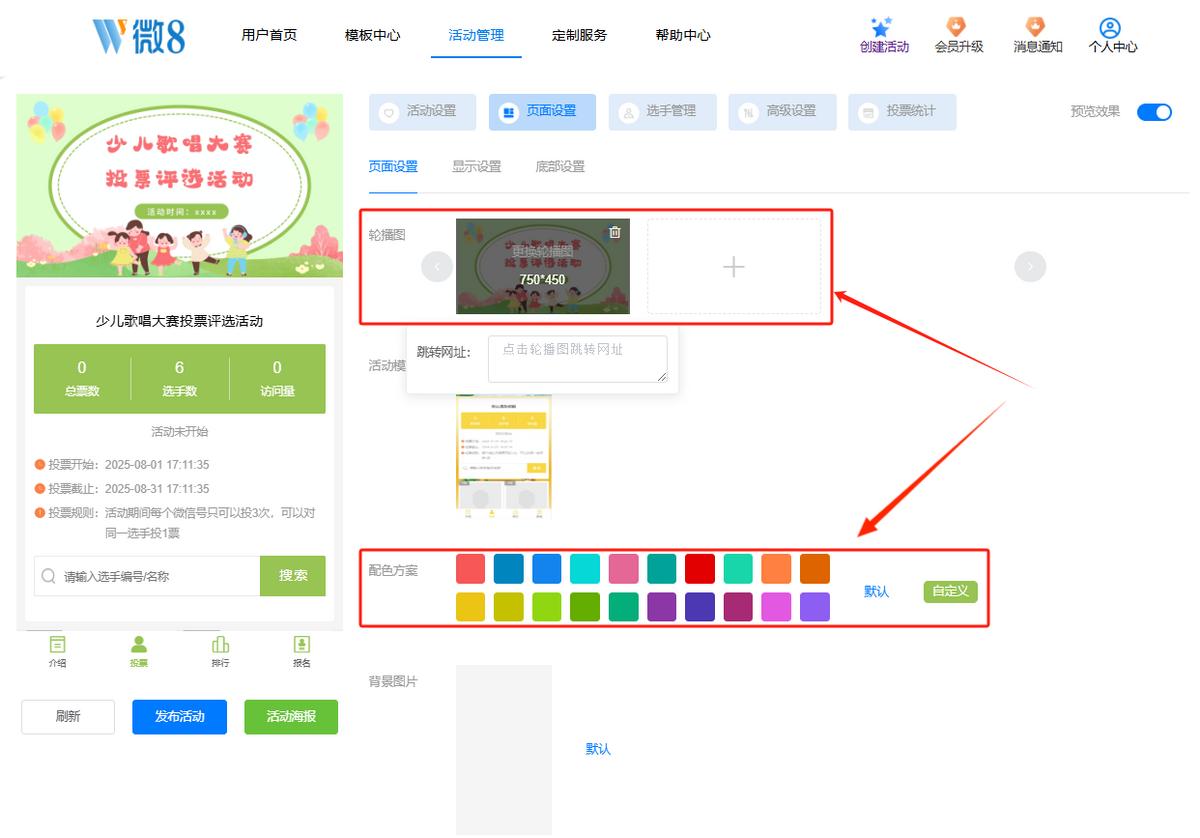Screen dimensions: 1200x838
Task: Open the 底部设置 sub-tab
Action: (x=560, y=167)
